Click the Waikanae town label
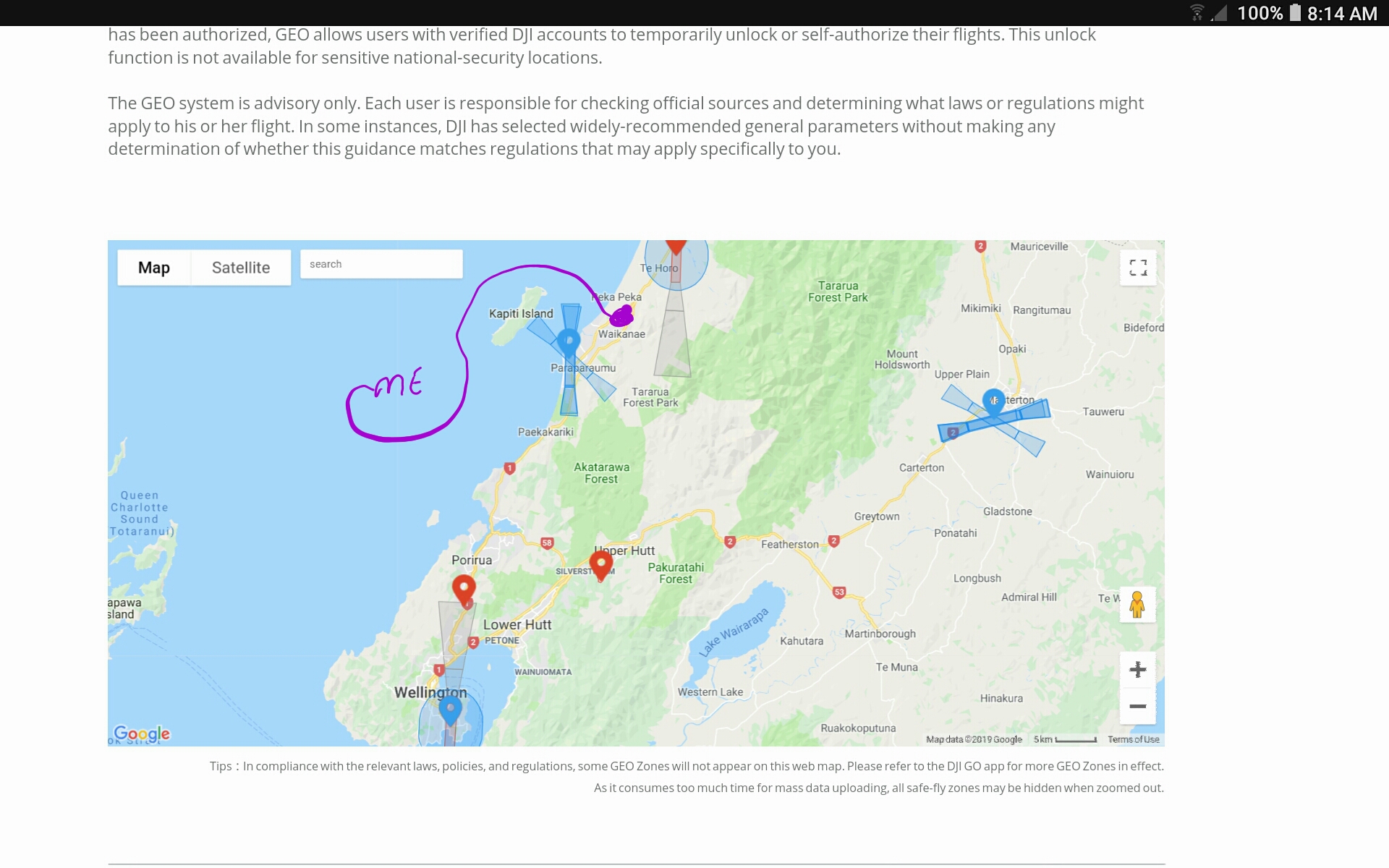The image size is (1389, 868). 621,334
